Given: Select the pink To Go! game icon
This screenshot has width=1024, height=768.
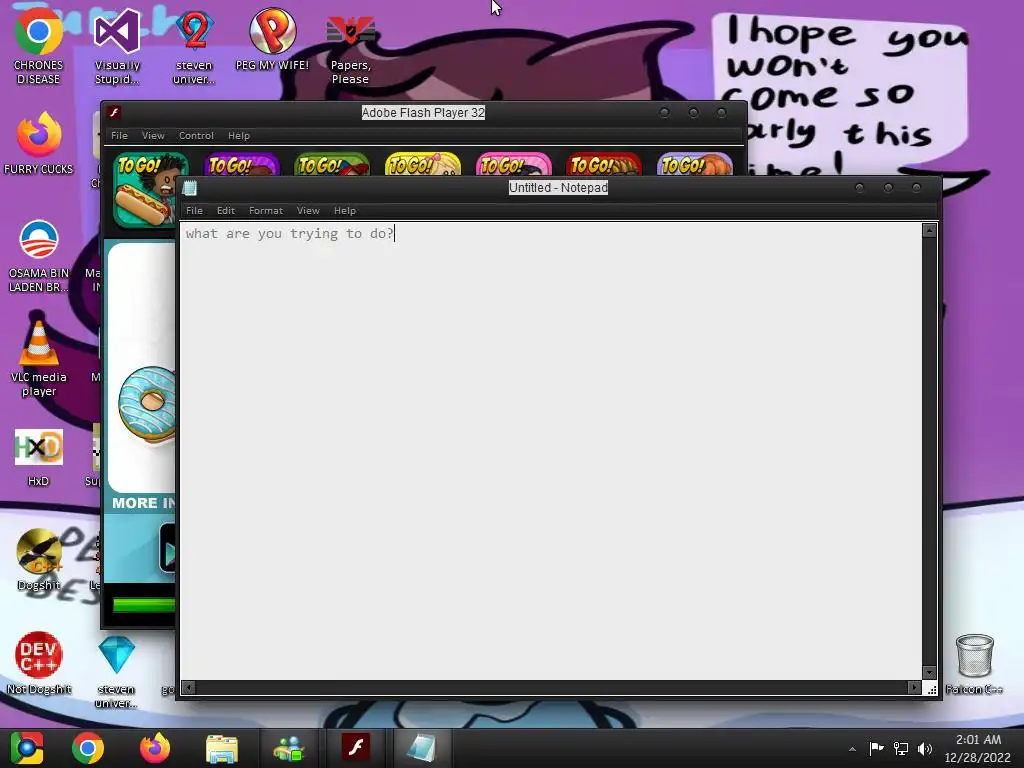Looking at the screenshot, I should (513, 164).
